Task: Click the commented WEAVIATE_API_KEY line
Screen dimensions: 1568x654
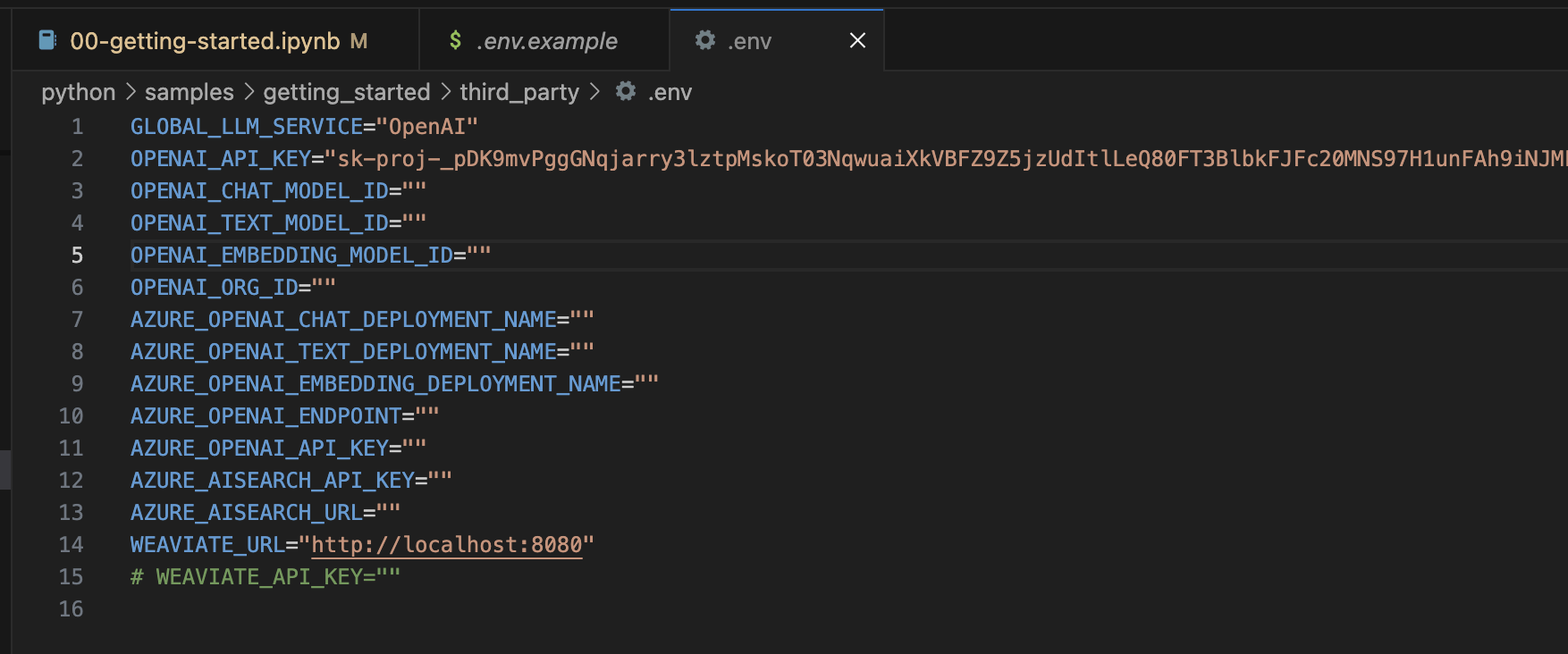Action: pyautogui.click(x=266, y=577)
